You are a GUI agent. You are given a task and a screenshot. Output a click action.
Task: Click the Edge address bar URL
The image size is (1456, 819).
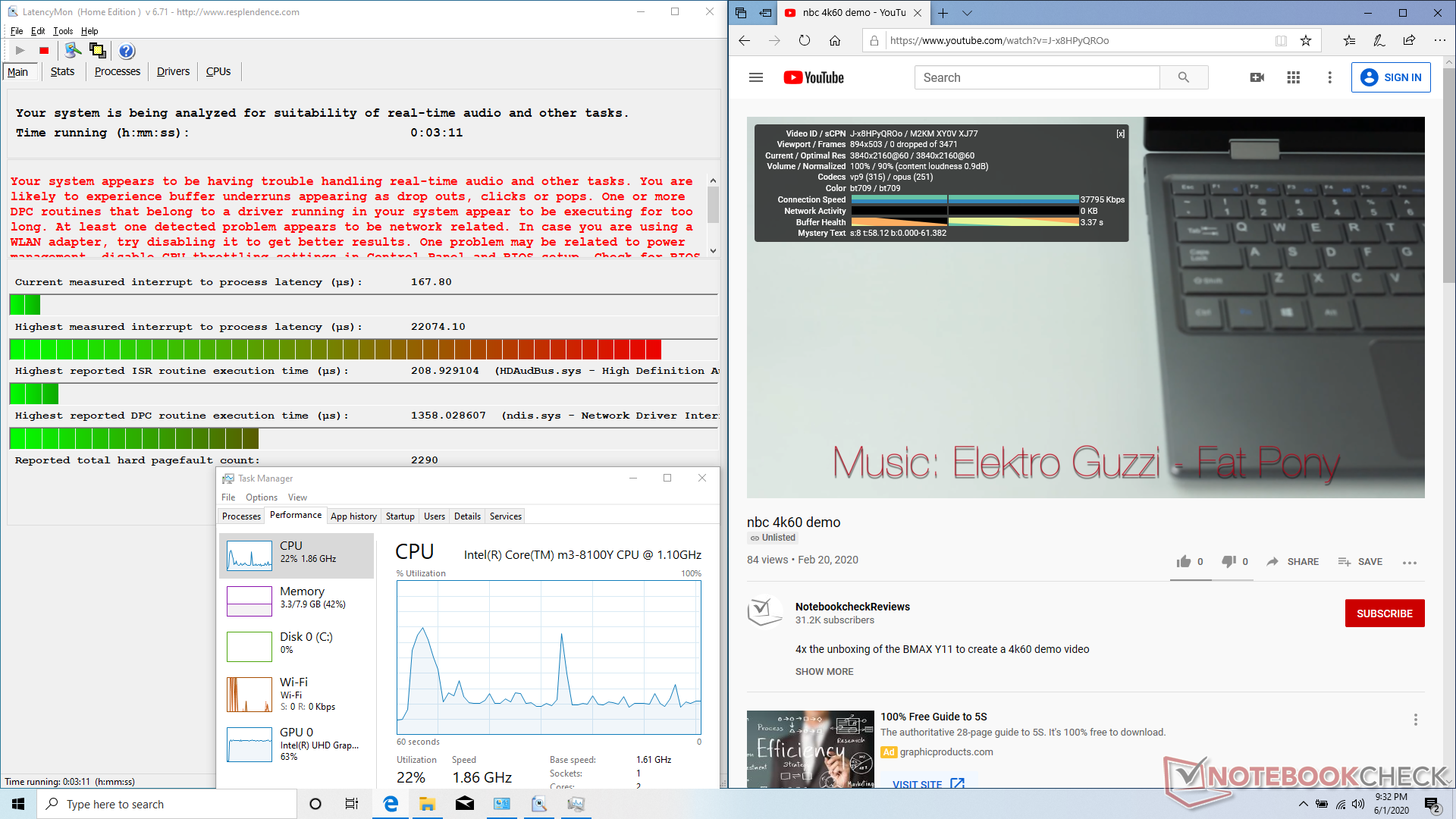click(x=999, y=41)
